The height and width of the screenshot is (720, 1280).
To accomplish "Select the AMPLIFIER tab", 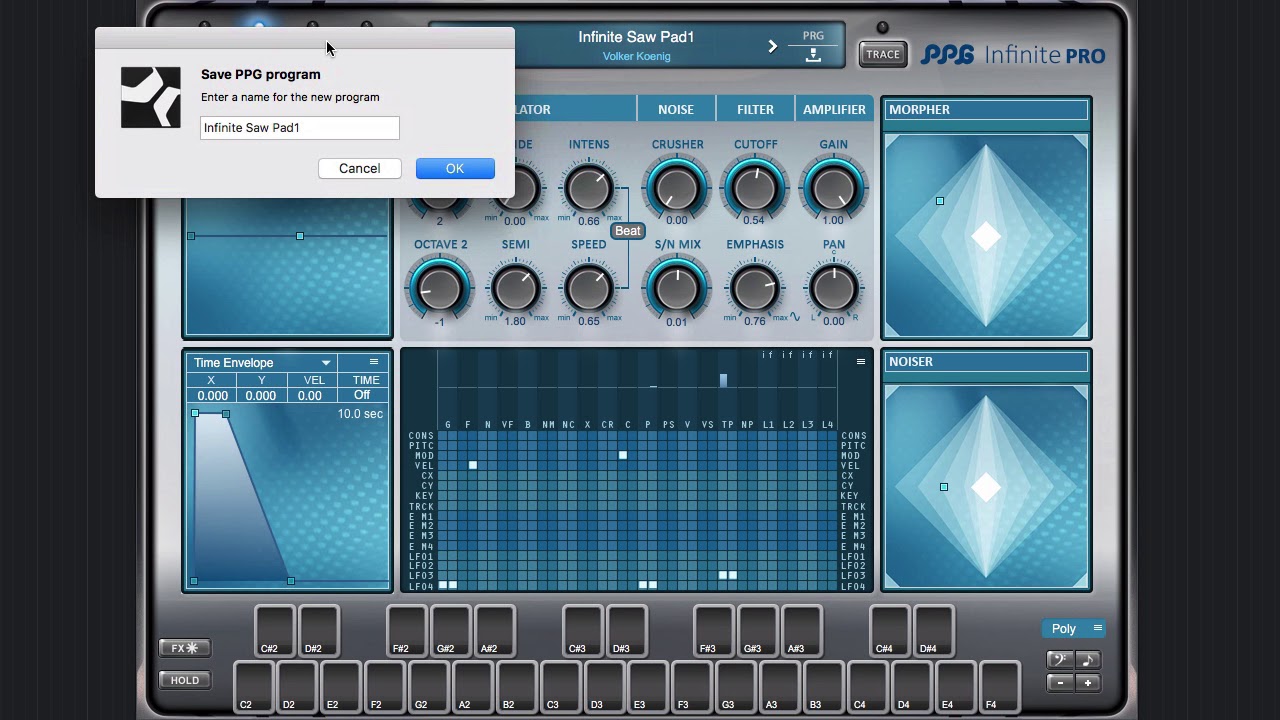I will [x=834, y=109].
